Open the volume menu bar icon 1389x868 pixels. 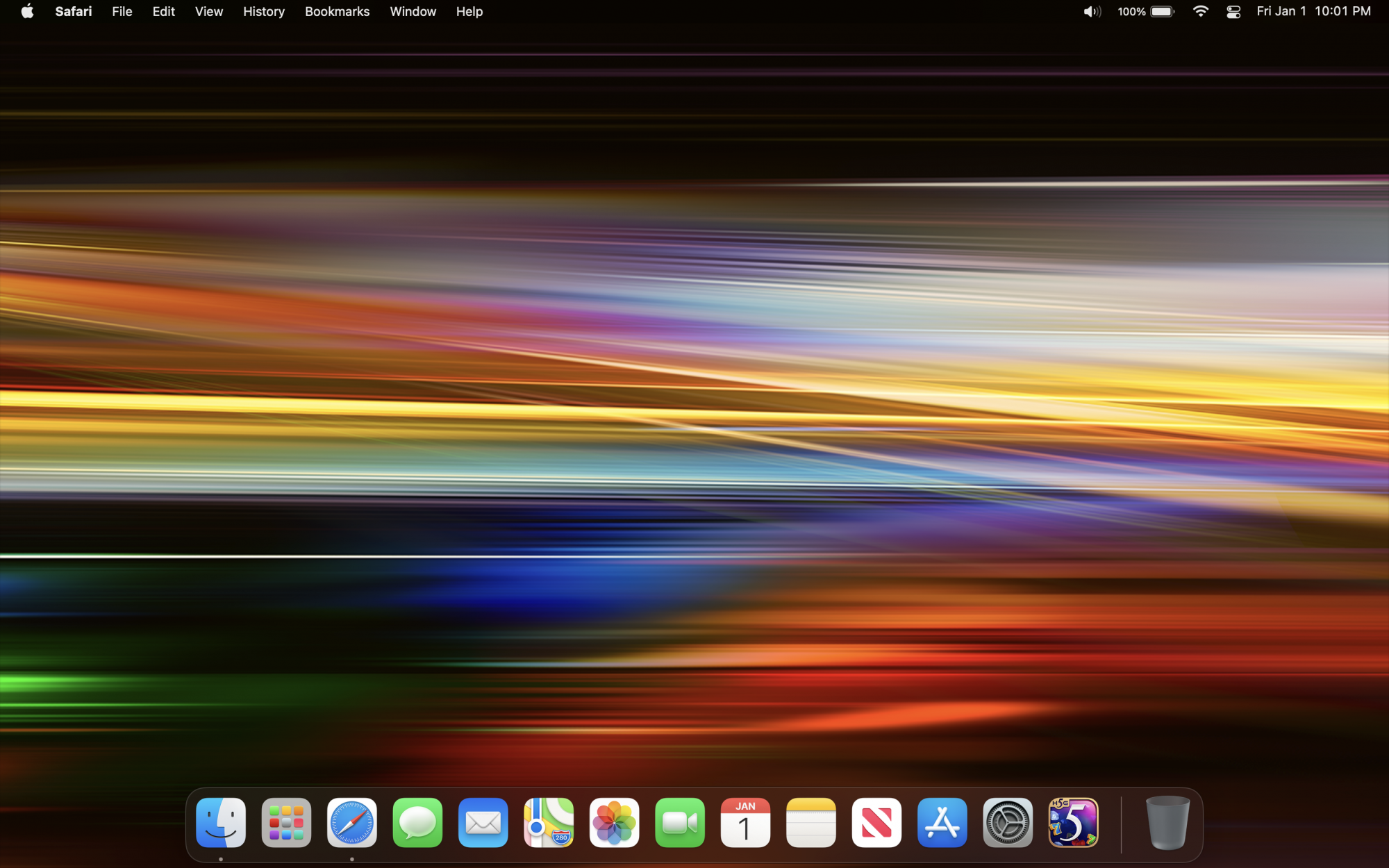1092,12
